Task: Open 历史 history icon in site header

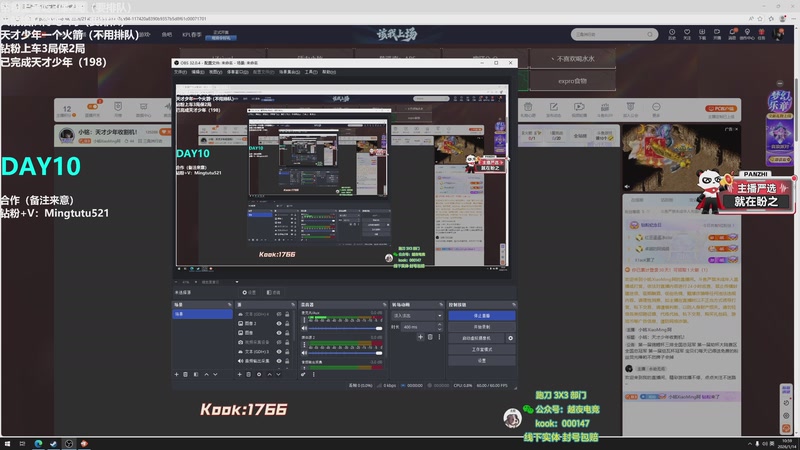Action: click(672, 34)
